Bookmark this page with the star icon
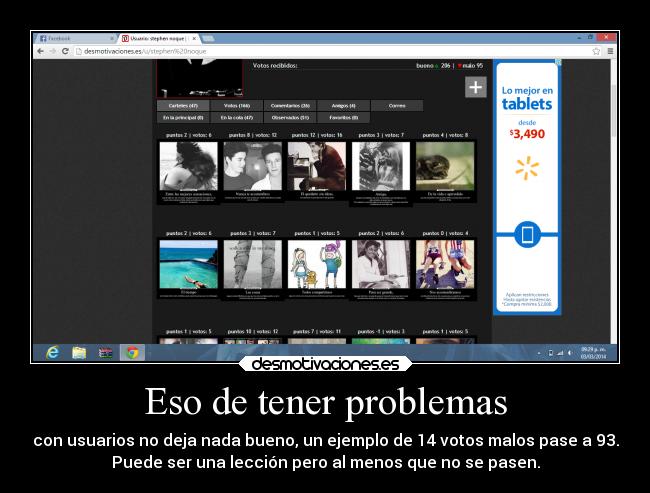This screenshot has width=650, height=493. point(596,51)
